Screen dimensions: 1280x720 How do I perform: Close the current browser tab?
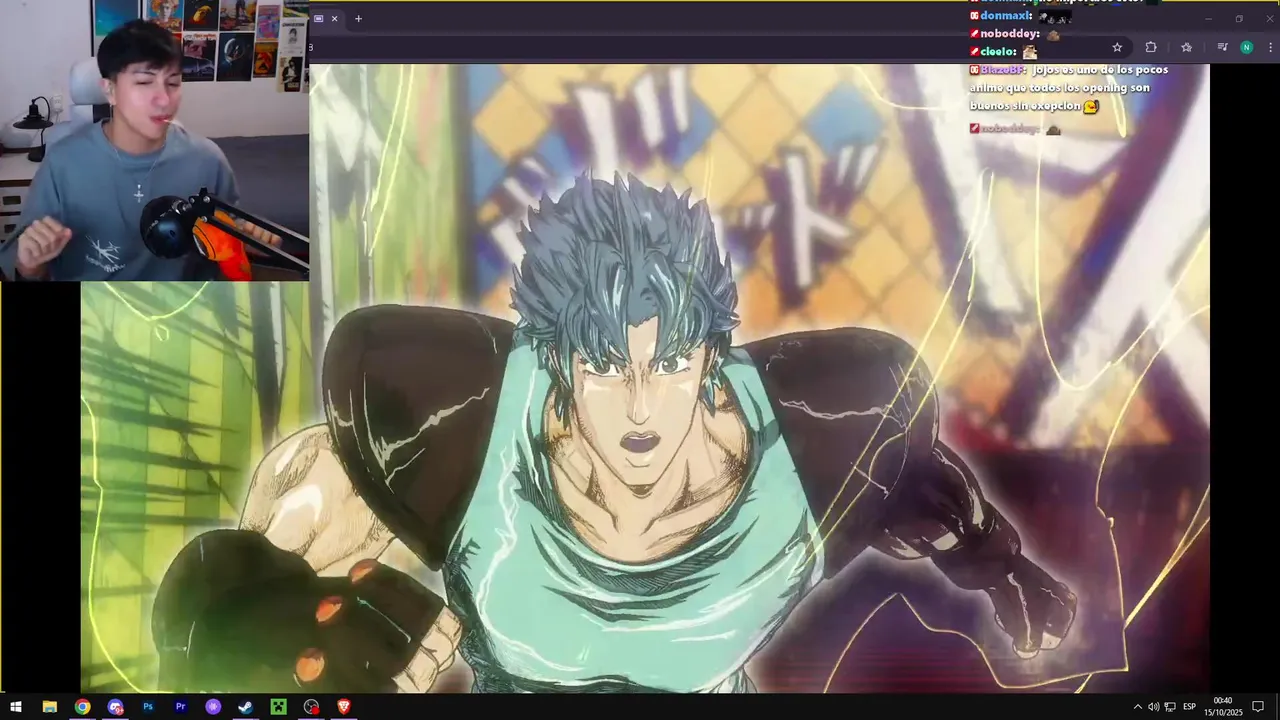tap(334, 18)
